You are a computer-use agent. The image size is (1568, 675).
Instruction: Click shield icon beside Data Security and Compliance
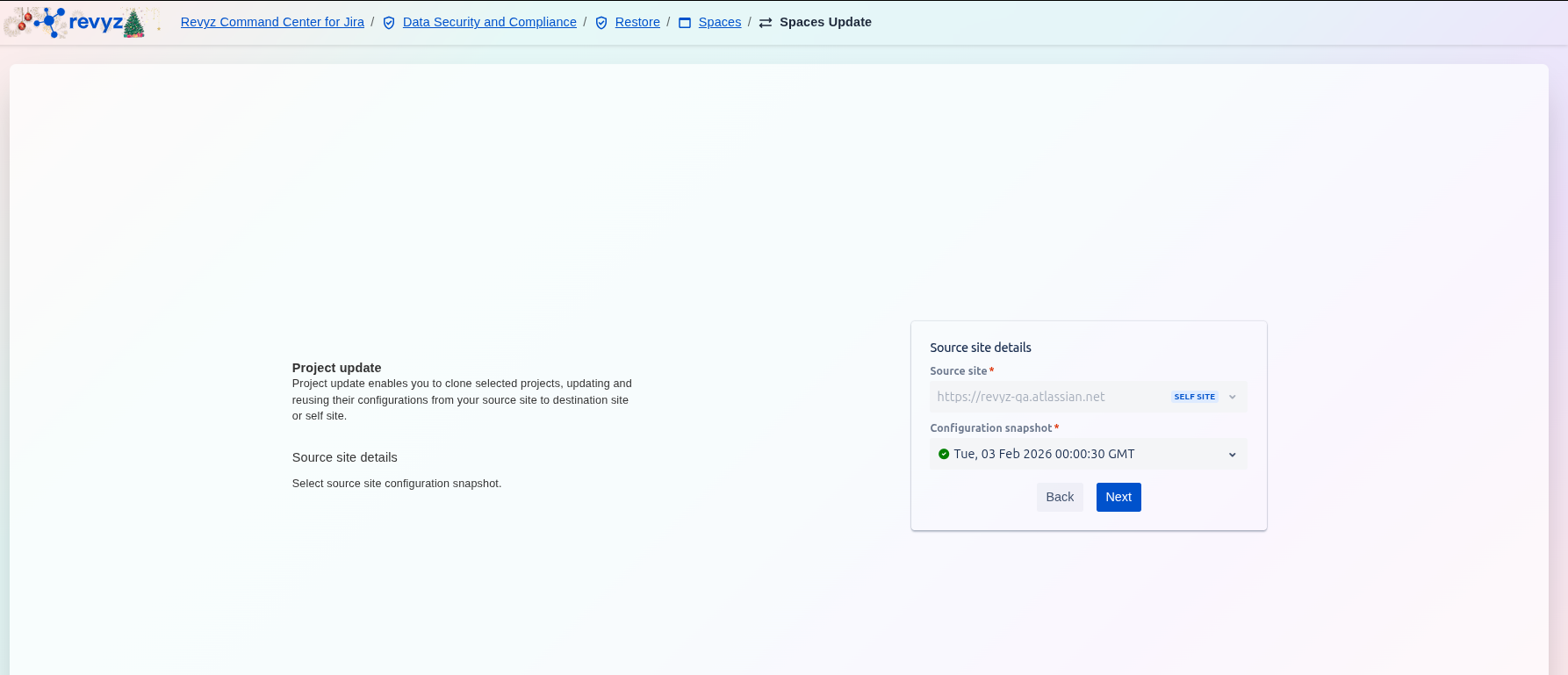pyautogui.click(x=389, y=23)
